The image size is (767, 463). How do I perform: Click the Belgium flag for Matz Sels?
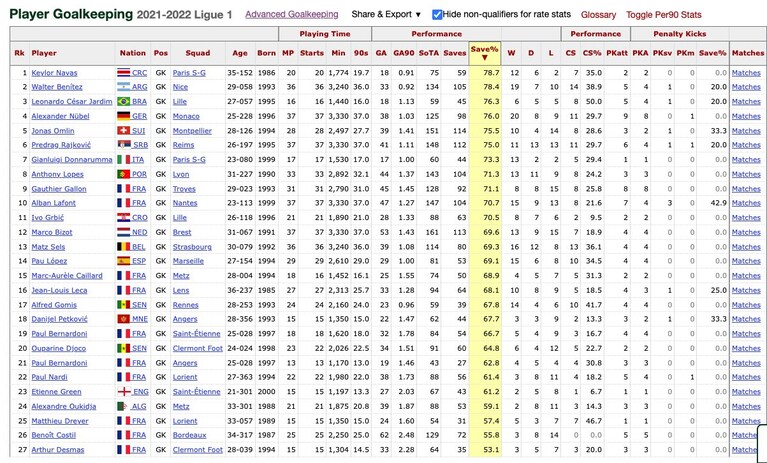123,247
